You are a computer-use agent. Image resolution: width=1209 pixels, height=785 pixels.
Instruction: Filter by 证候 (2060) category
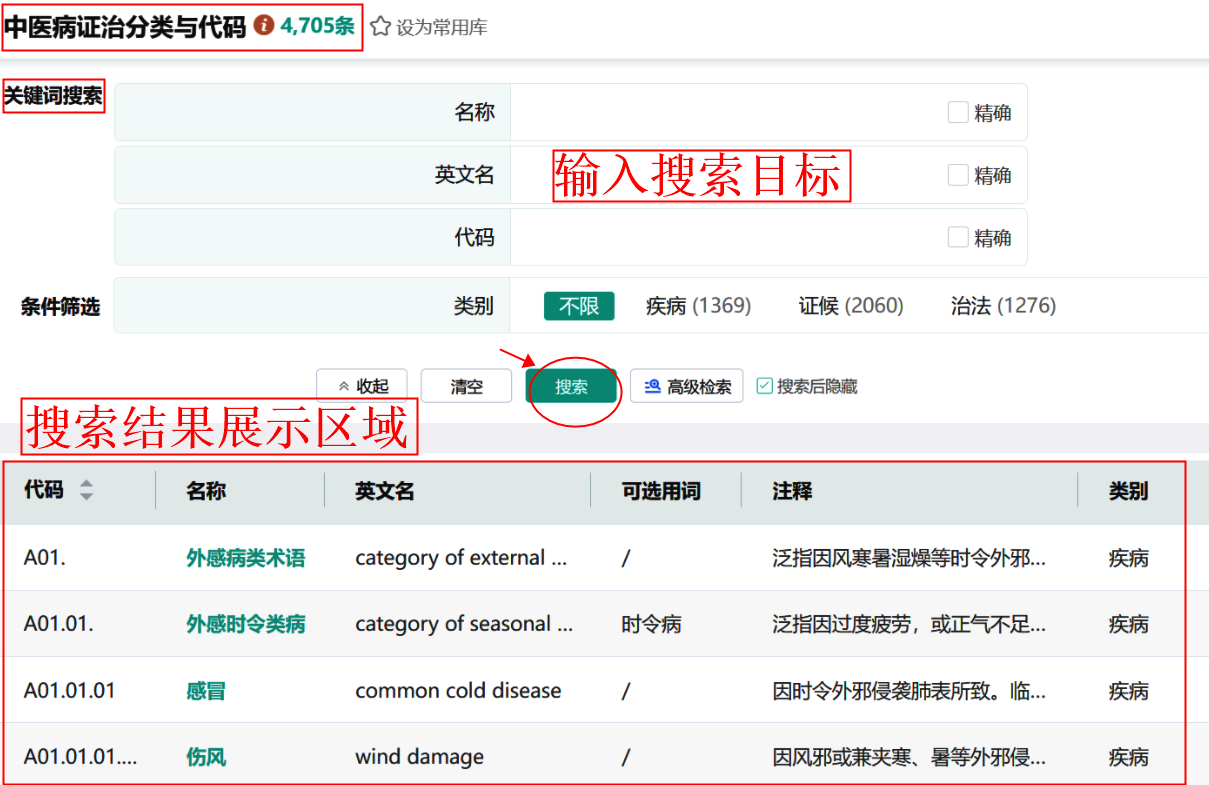coord(850,306)
